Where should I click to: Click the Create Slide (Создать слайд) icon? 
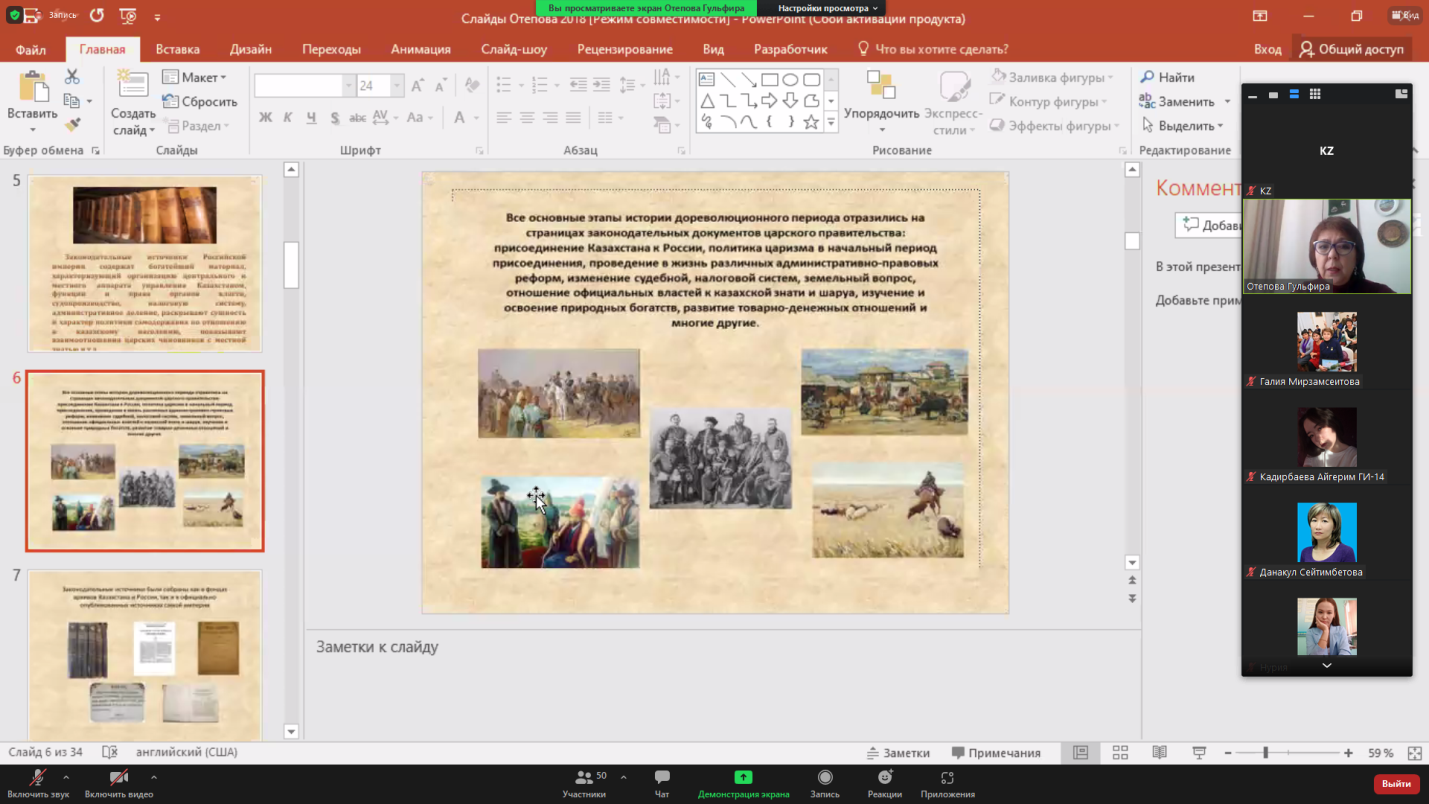pyautogui.click(x=132, y=86)
